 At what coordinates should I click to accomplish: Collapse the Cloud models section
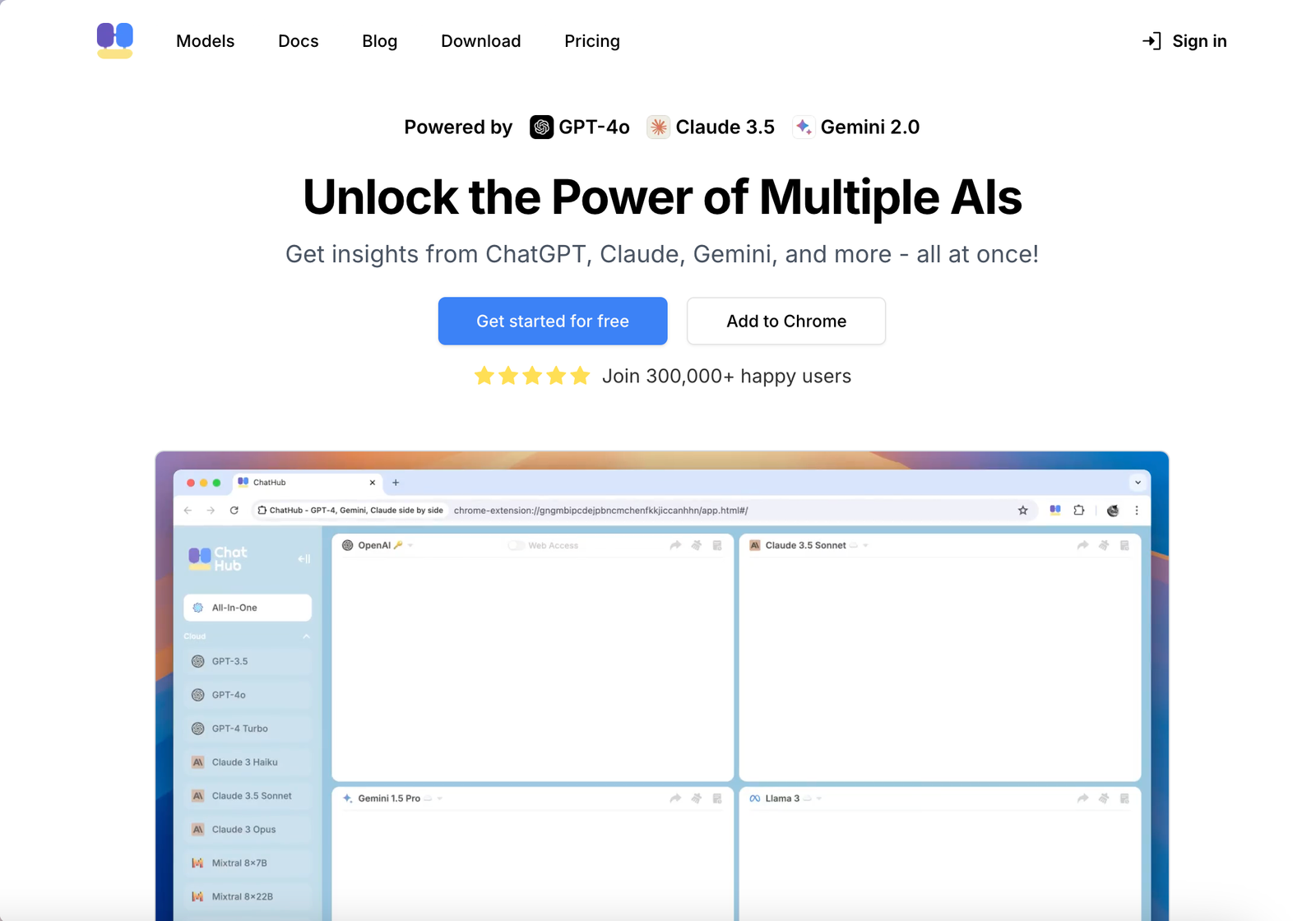(306, 636)
